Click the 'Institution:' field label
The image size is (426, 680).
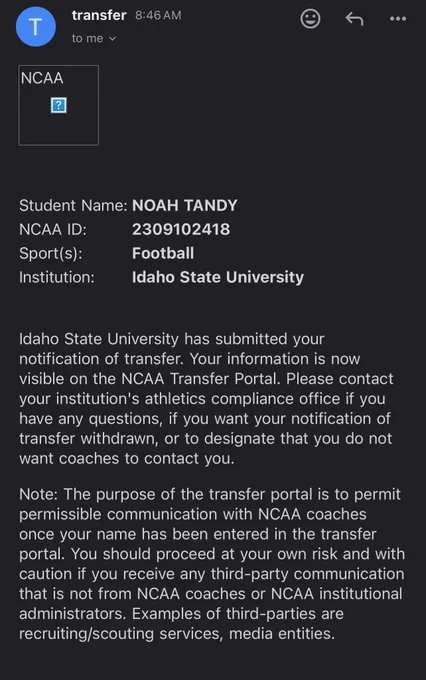[57, 277]
